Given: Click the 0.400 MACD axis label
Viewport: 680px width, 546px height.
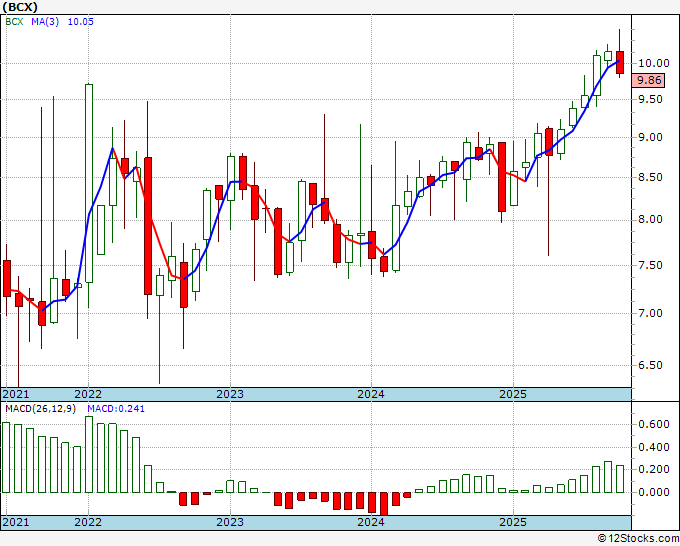Looking at the screenshot, I should [654, 447].
